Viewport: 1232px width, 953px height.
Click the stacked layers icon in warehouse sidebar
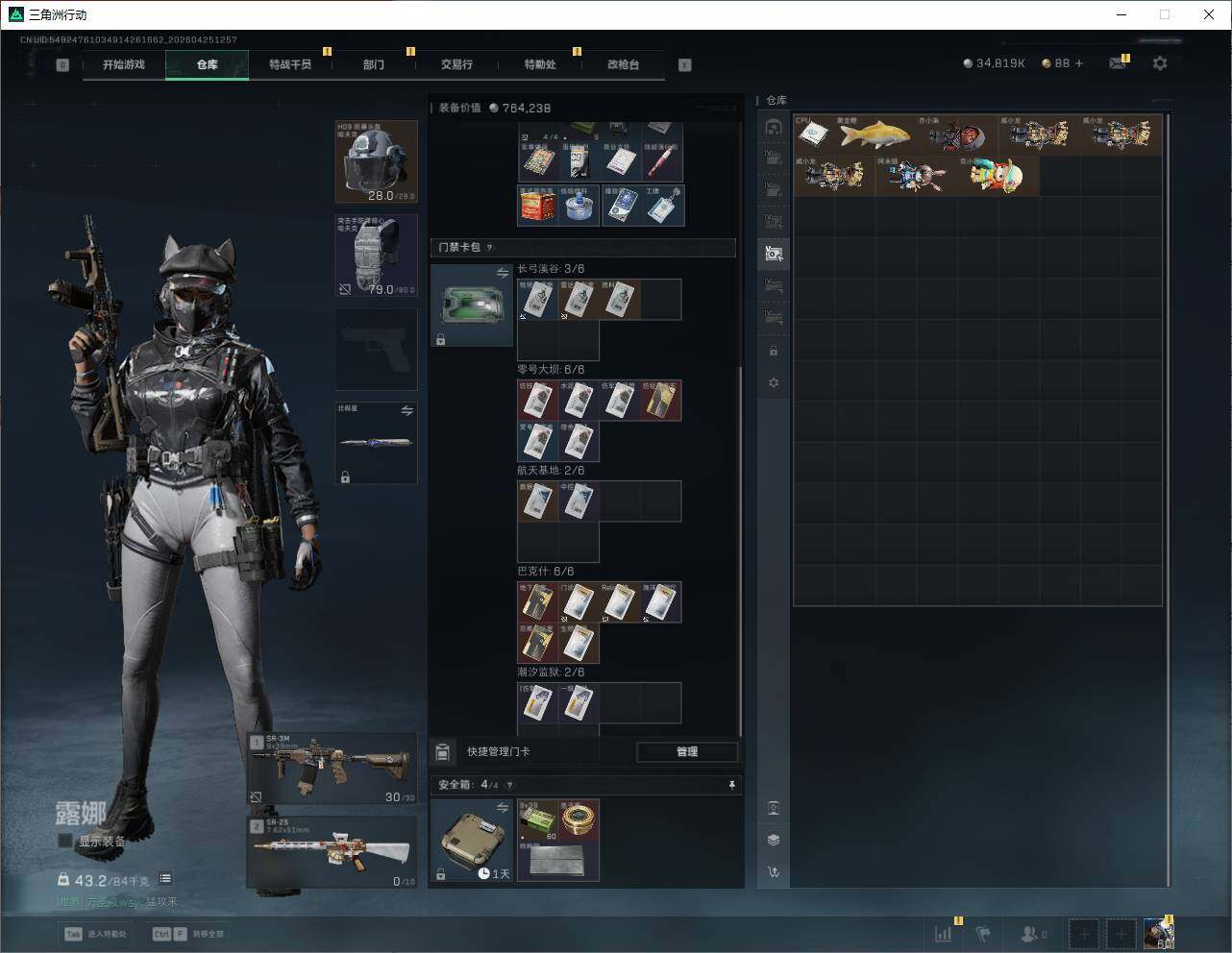[x=774, y=840]
